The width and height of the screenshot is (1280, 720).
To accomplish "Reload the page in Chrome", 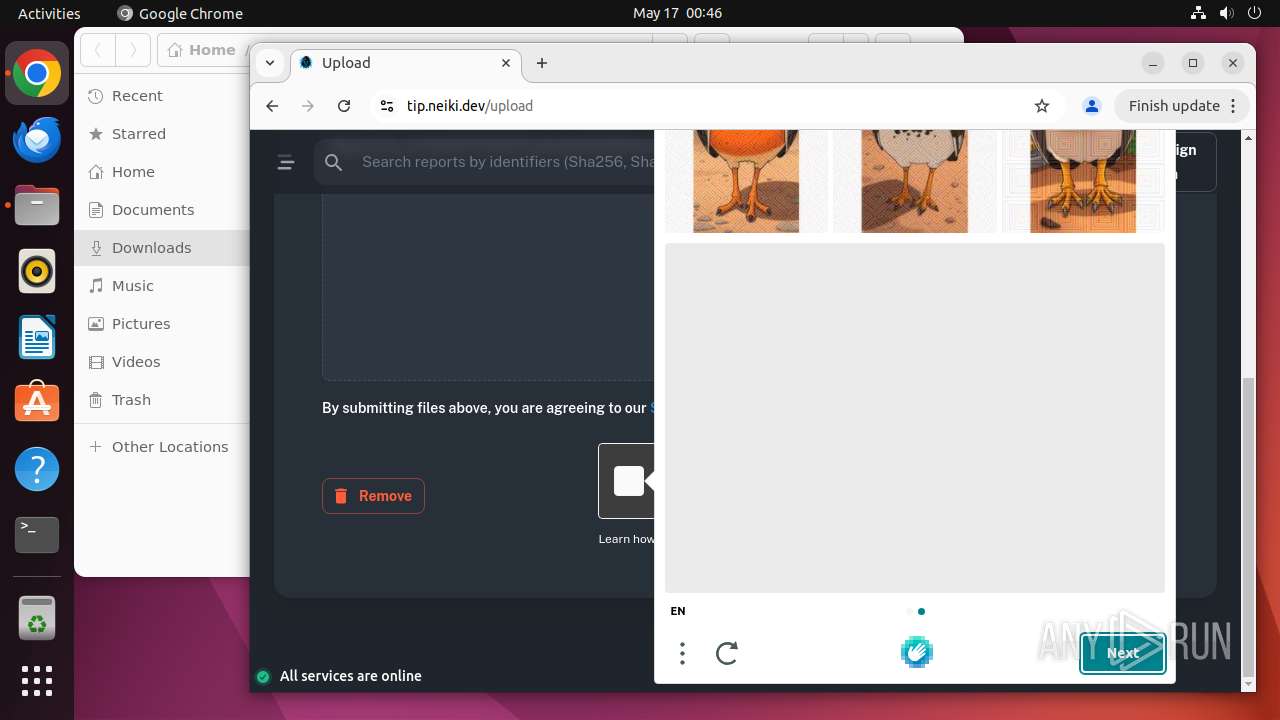I will pyautogui.click(x=344, y=106).
